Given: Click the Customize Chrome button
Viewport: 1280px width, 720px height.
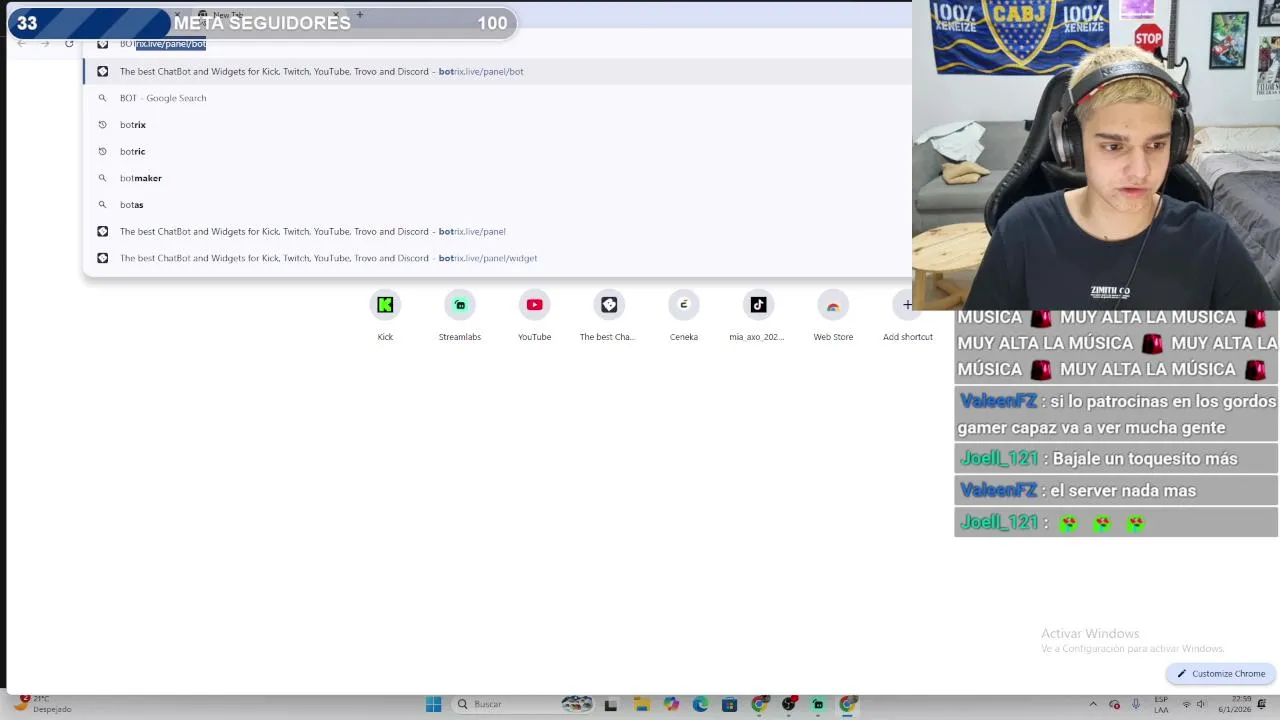Looking at the screenshot, I should pyautogui.click(x=1221, y=674).
